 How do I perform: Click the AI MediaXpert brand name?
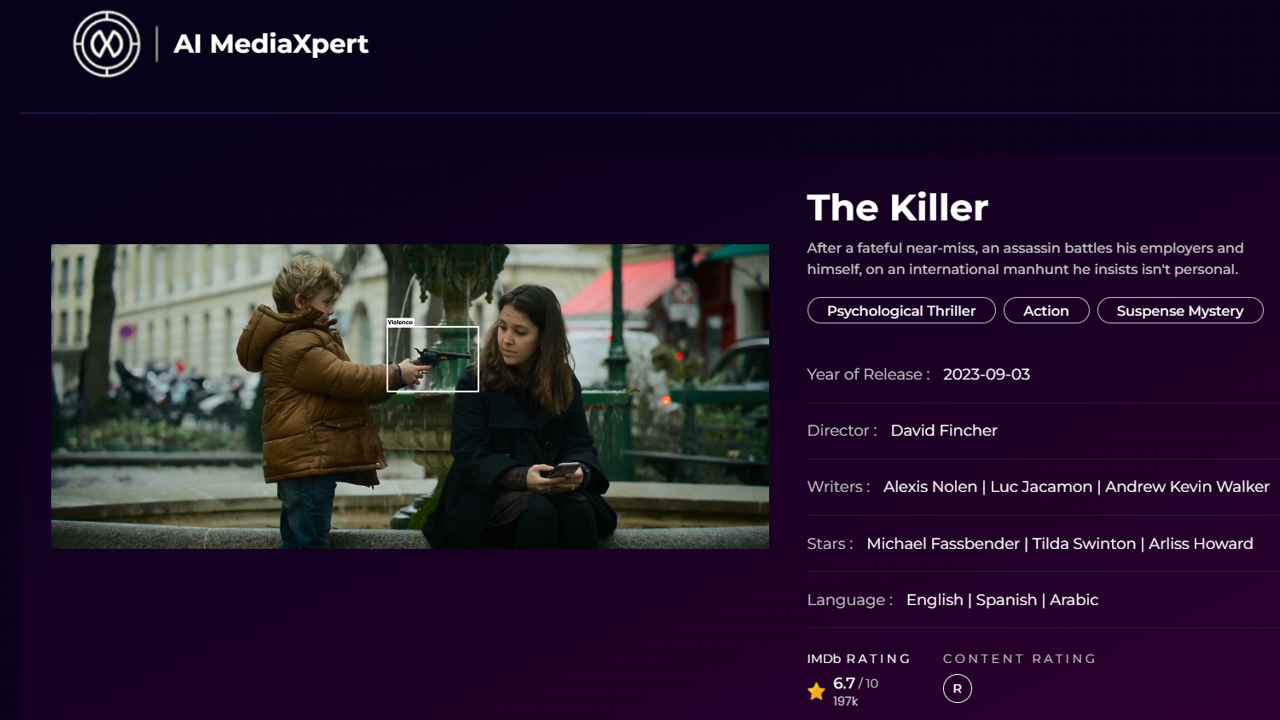point(271,44)
